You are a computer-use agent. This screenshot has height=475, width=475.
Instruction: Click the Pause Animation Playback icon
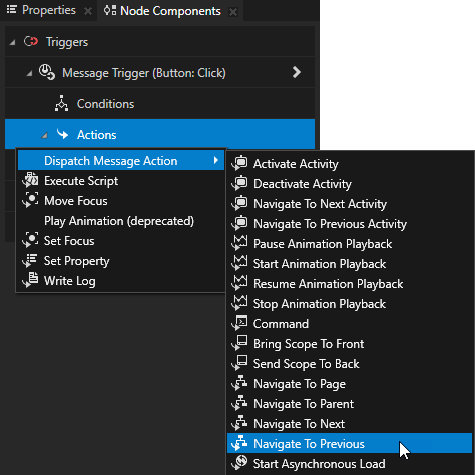[240, 243]
